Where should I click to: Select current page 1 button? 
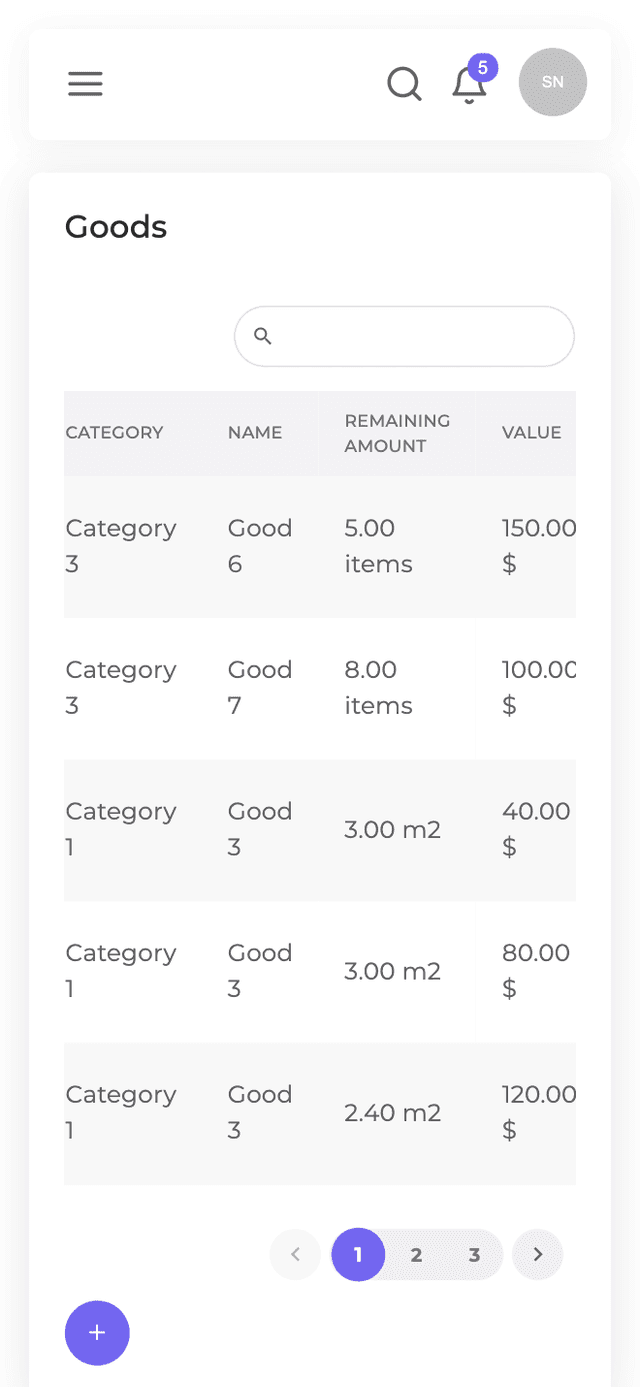(x=358, y=1254)
